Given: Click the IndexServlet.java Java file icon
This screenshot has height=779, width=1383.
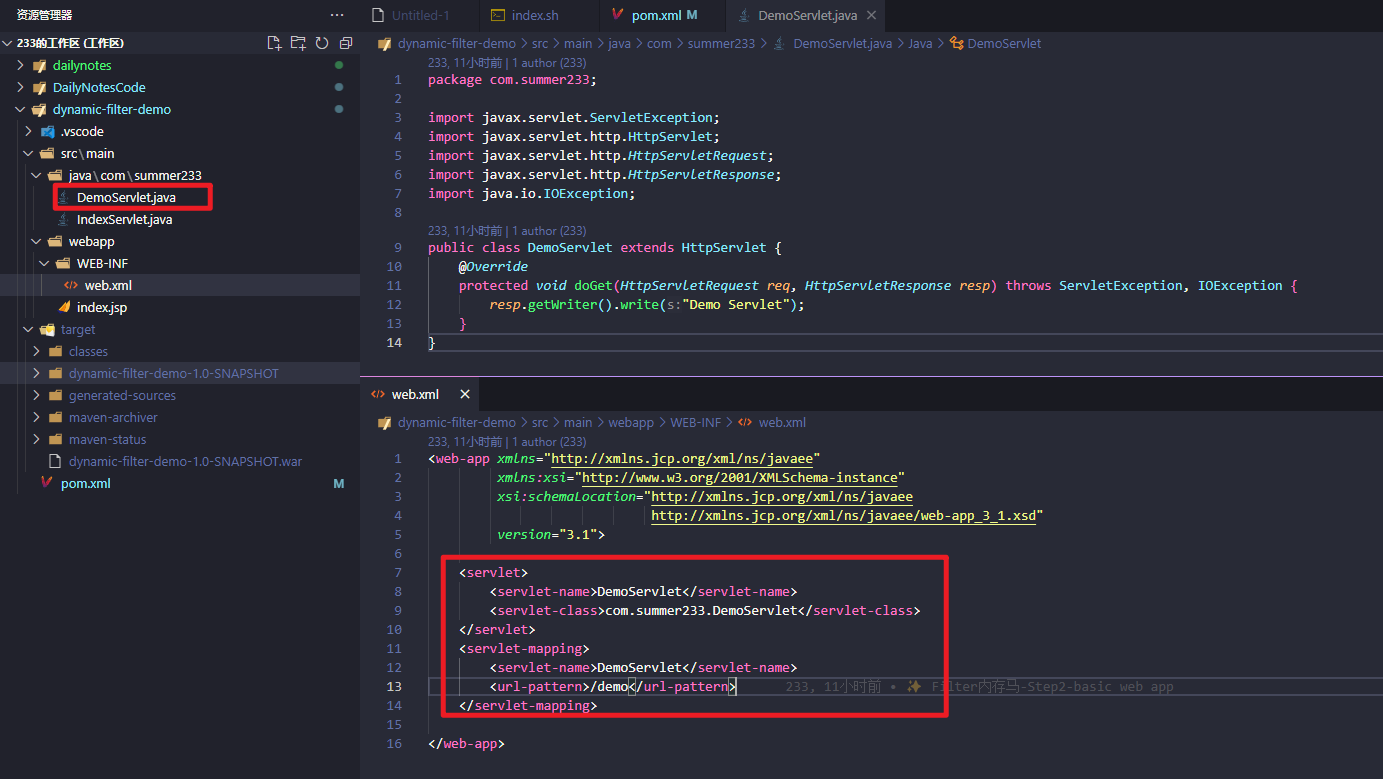Looking at the screenshot, I should (63, 219).
